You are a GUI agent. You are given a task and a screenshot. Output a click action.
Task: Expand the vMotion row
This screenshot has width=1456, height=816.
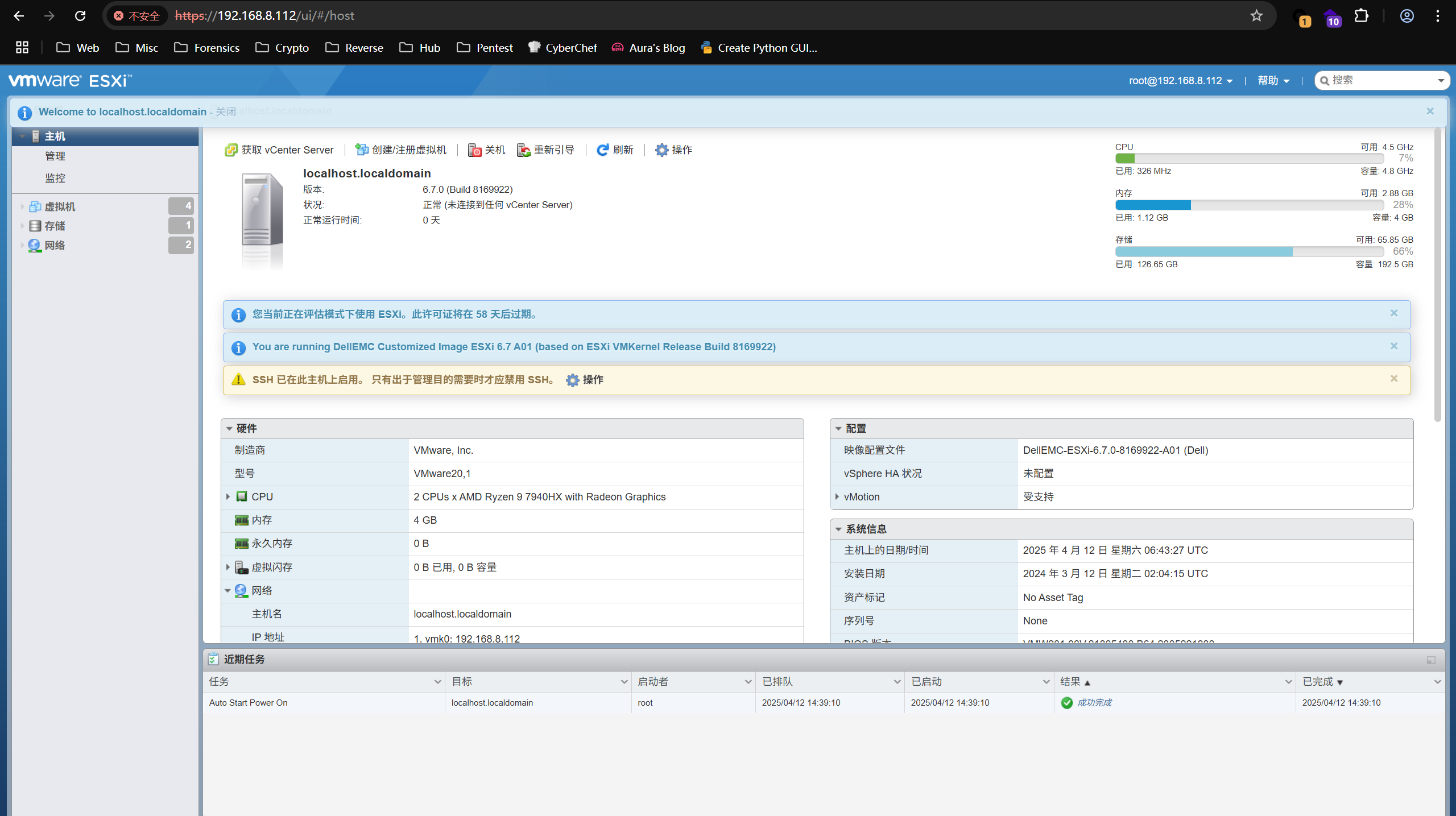click(x=837, y=497)
